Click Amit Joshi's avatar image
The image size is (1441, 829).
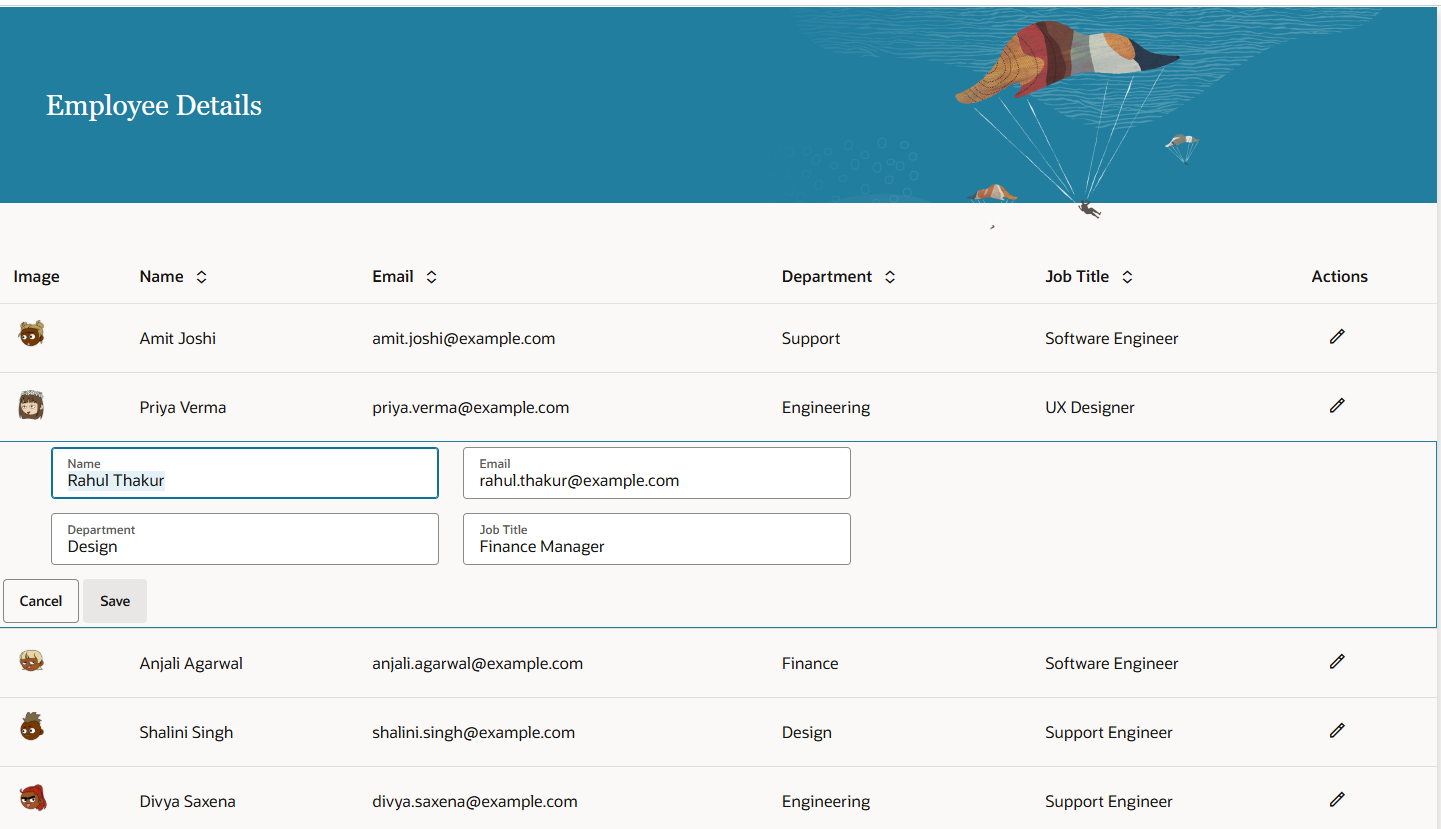click(x=32, y=335)
